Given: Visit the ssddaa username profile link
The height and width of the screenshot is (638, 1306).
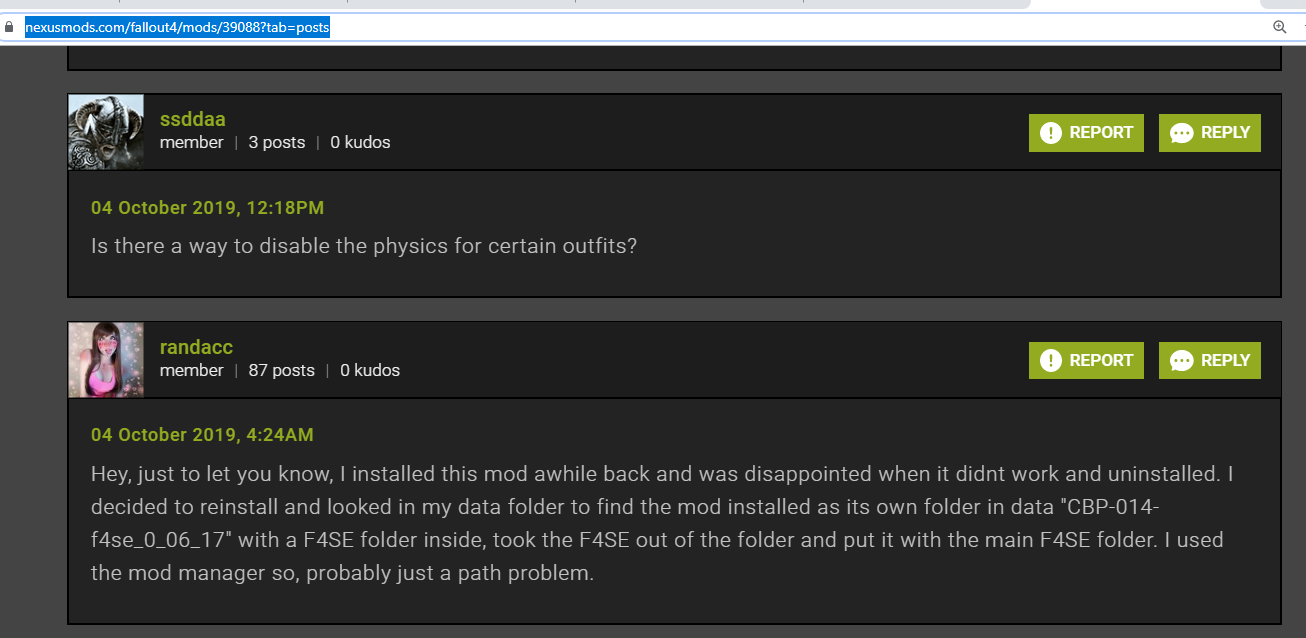Looking at the screenshot, I should [x=193, y=119].
